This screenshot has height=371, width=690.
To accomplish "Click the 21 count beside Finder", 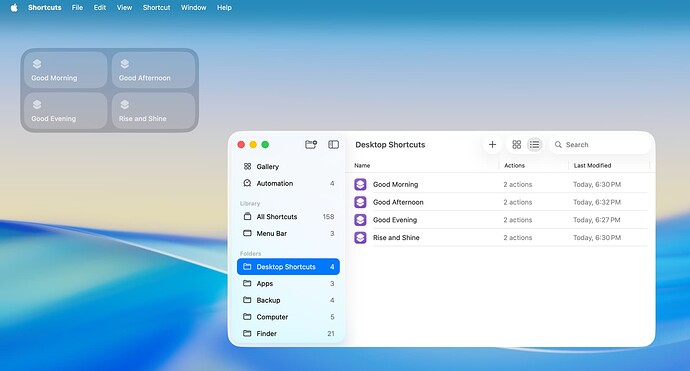I will click(331, 334).
